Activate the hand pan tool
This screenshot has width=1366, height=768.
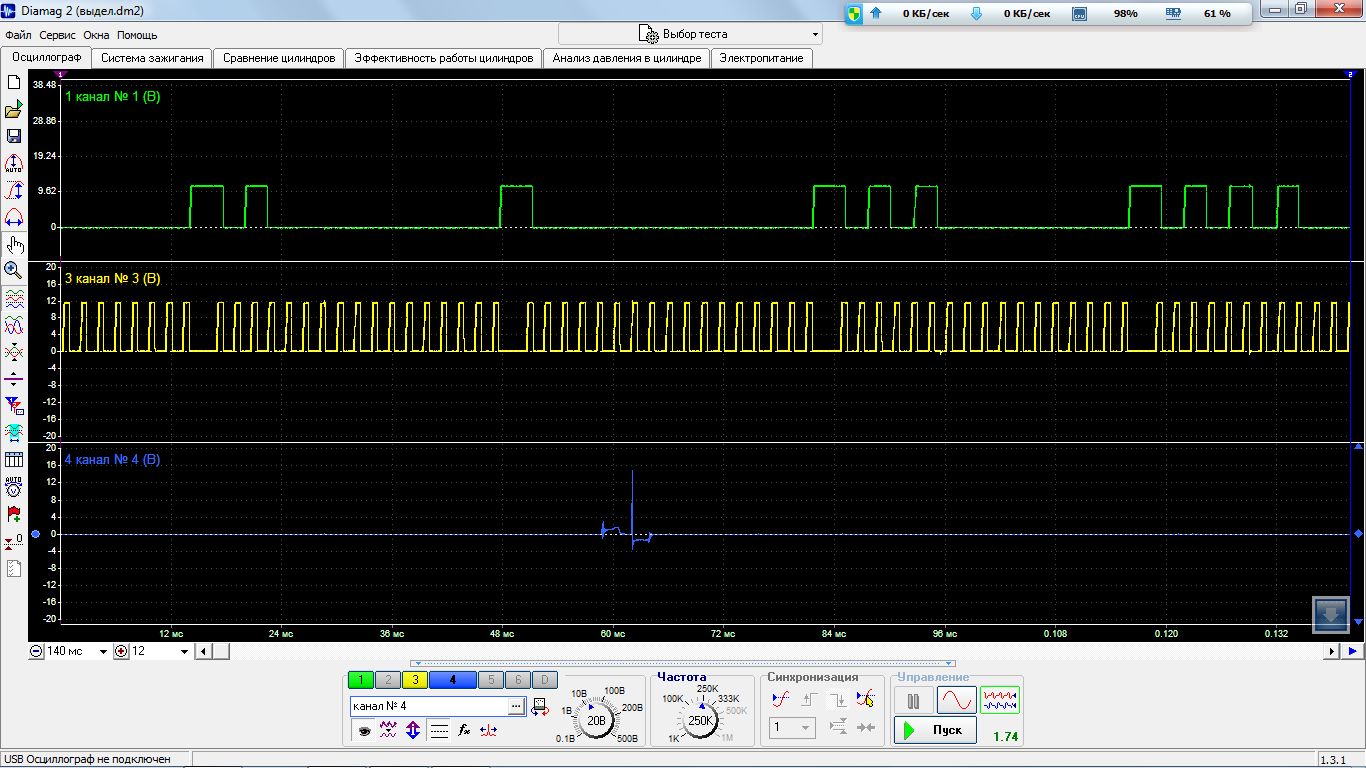[x=14, y=244]
